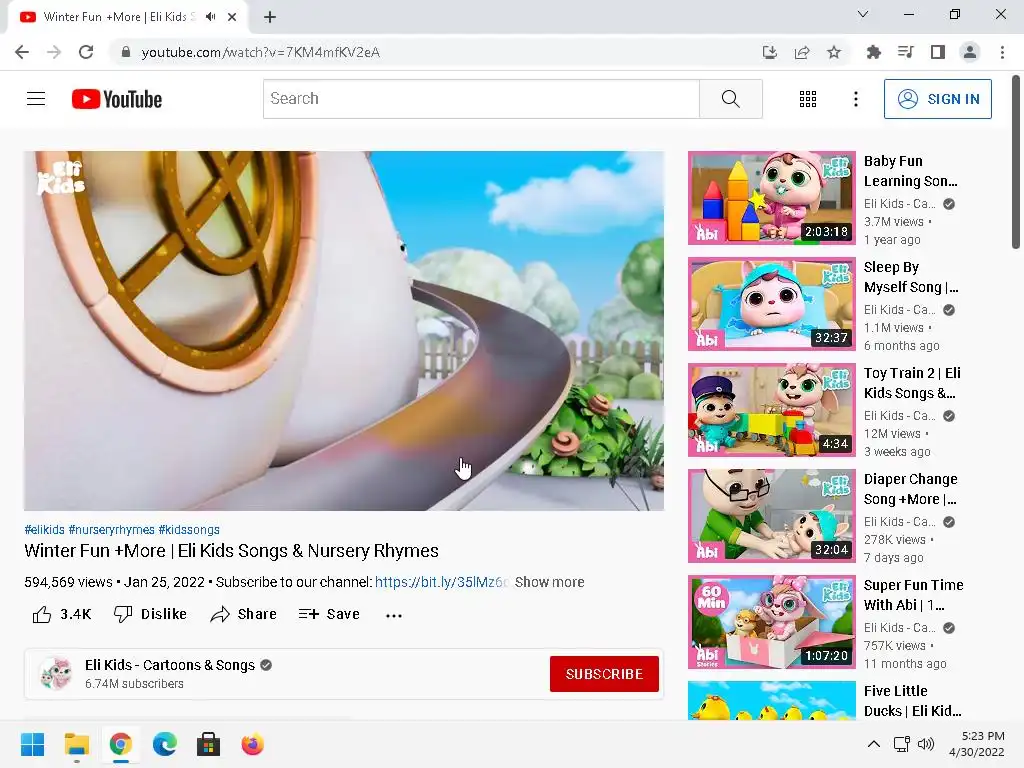Open media controls in Chrome toolbar
The height and width of the screenshot is (768, 1024).
tap(905, 52)
